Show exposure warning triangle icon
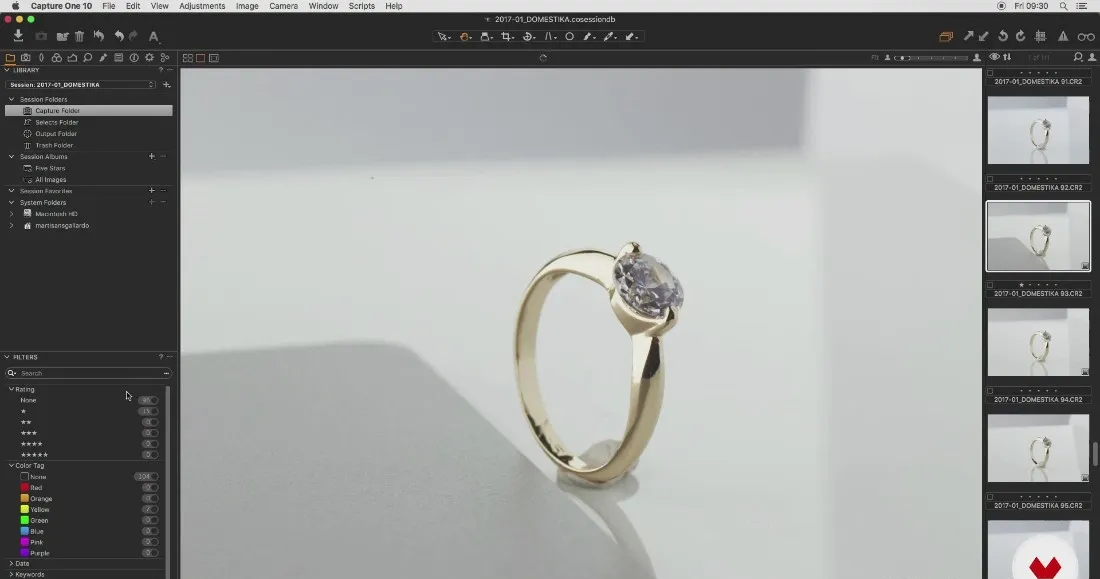 point(1064,36)
